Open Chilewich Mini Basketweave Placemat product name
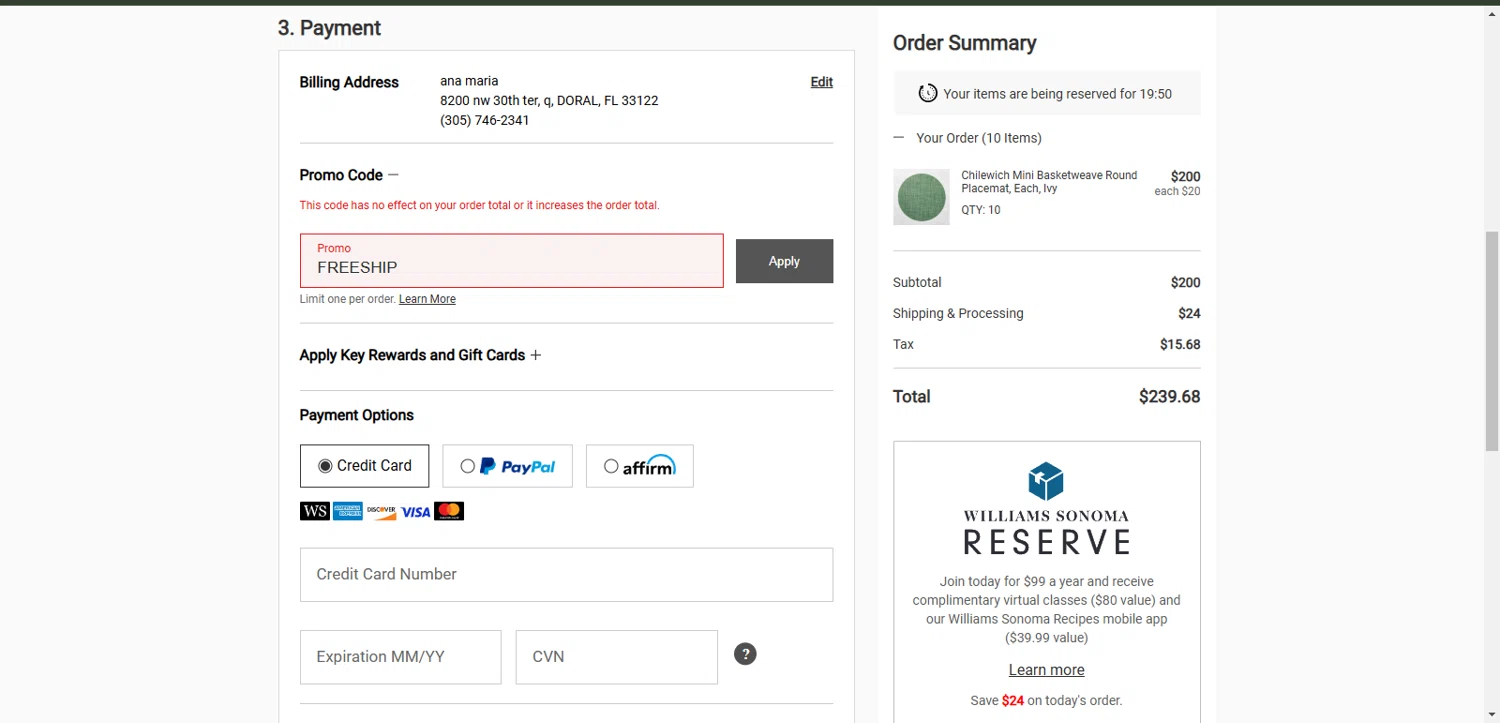The height and width of the screenshot is (723, 1500). coord(1049,181)
